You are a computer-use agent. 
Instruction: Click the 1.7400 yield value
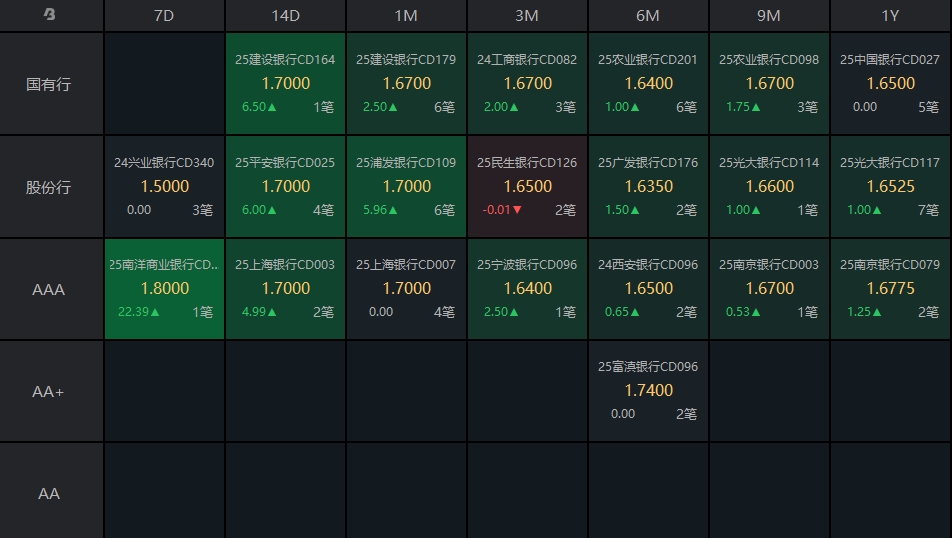pos(648,390)
